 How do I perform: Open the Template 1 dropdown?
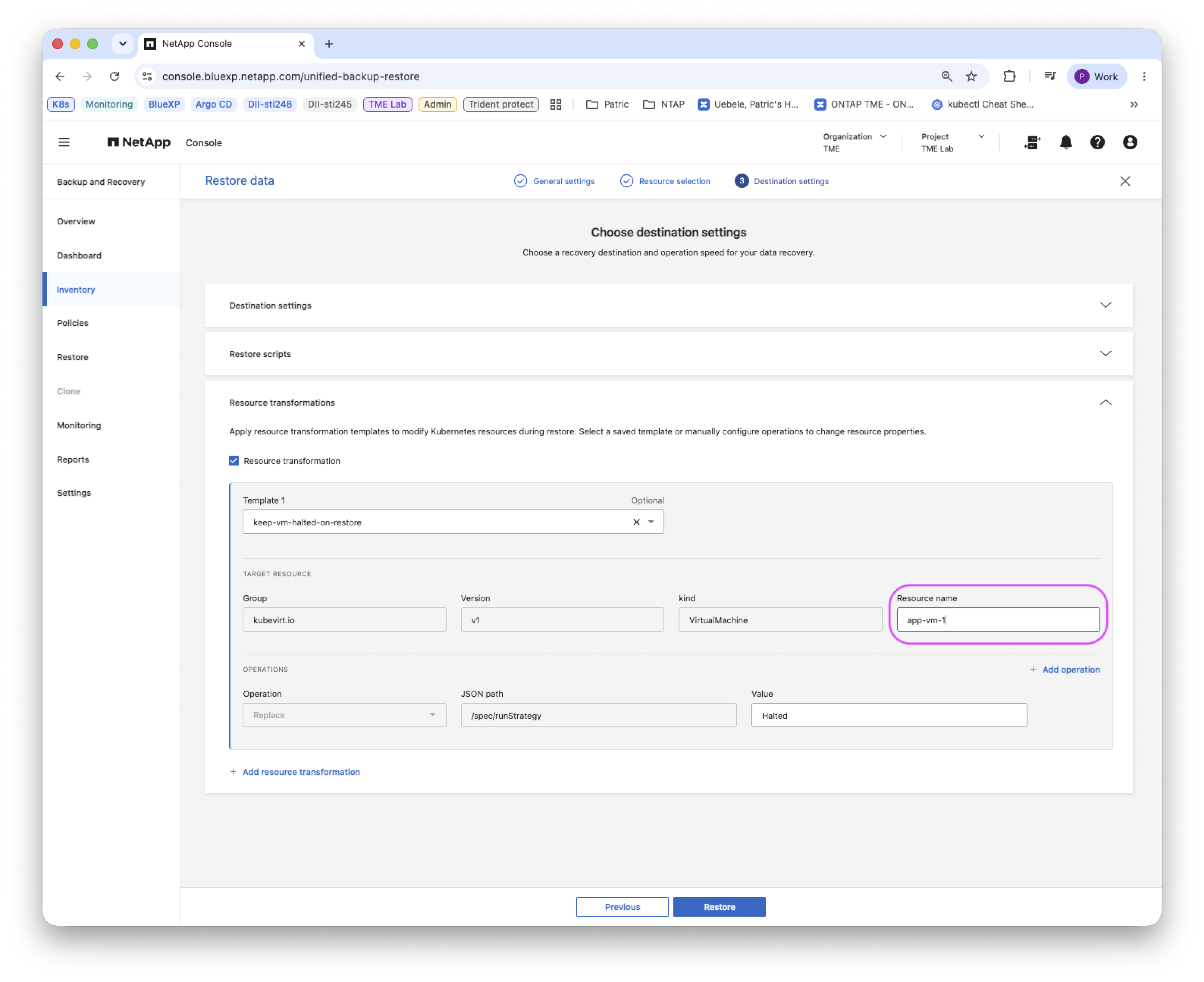(651, 522)
